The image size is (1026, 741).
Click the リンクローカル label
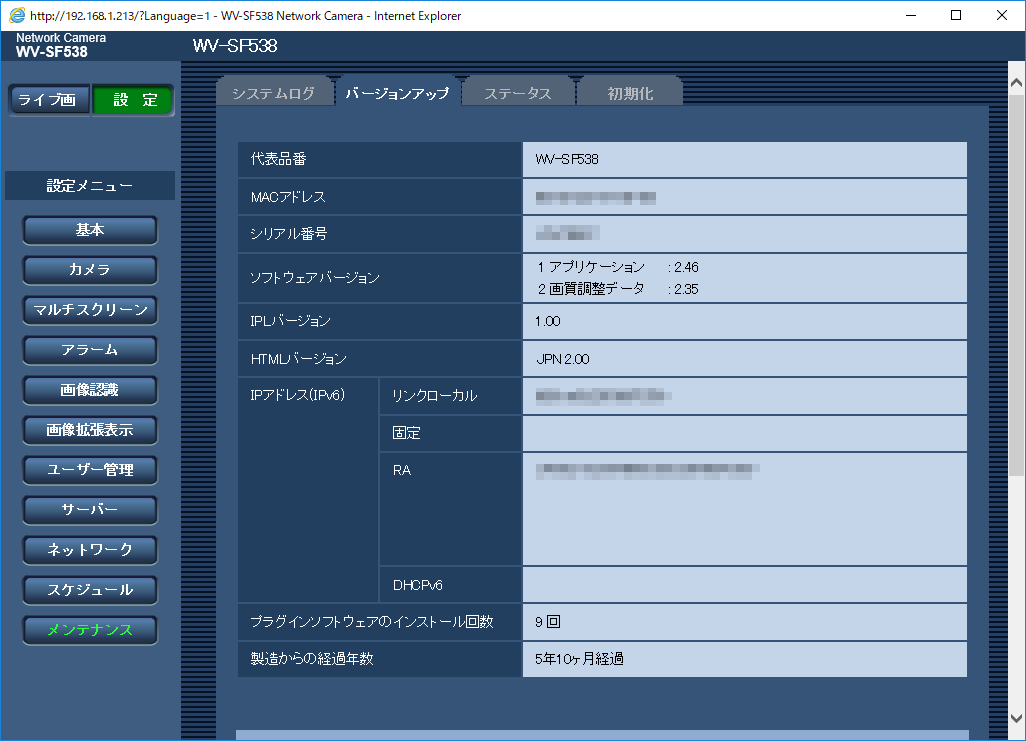point(434,395)
